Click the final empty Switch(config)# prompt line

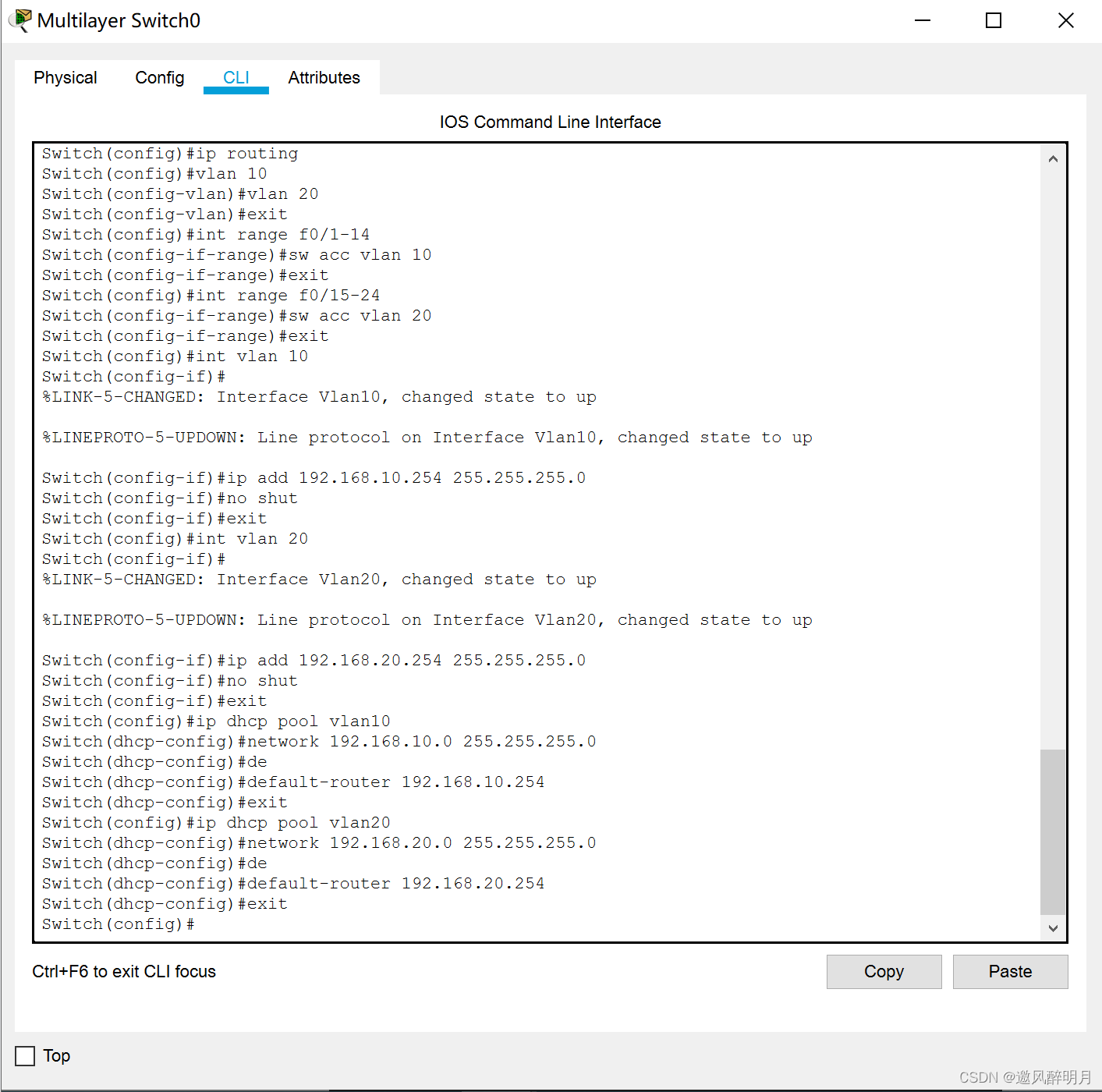point(119,924)
